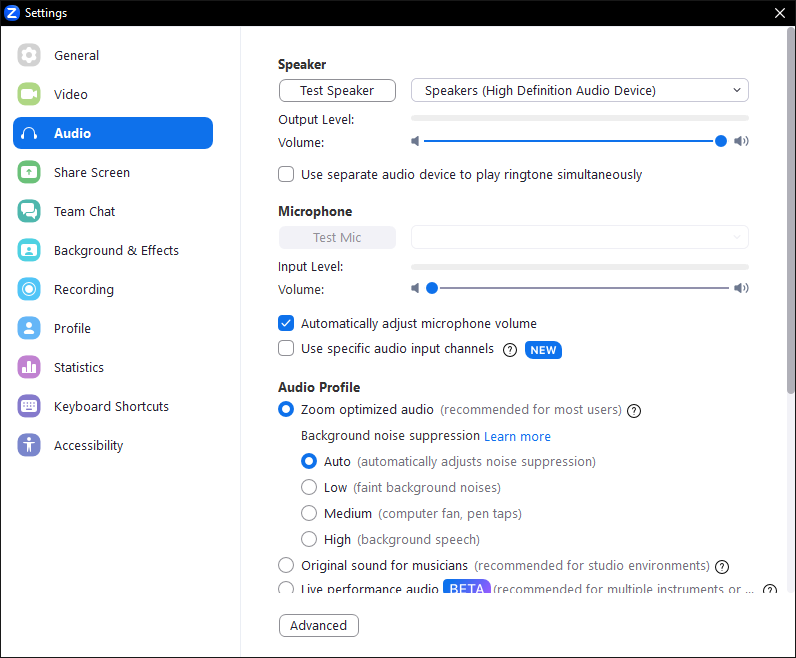Click speaker volume high icon
796x658 pixels.
point(741,141)
